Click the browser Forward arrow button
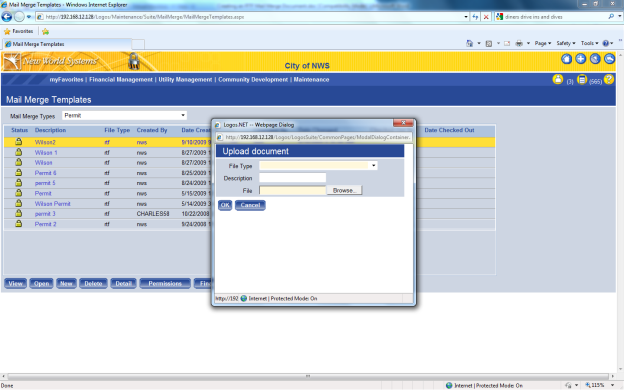 click(19, 17)
